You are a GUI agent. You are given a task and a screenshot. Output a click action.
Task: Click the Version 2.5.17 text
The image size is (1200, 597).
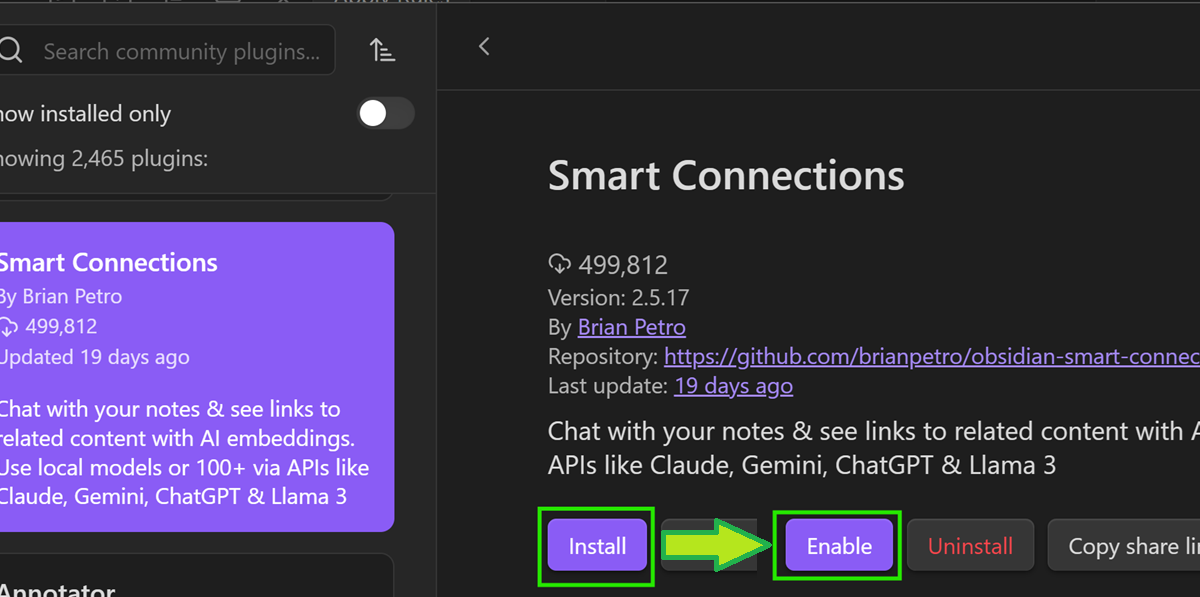point(618,297)
